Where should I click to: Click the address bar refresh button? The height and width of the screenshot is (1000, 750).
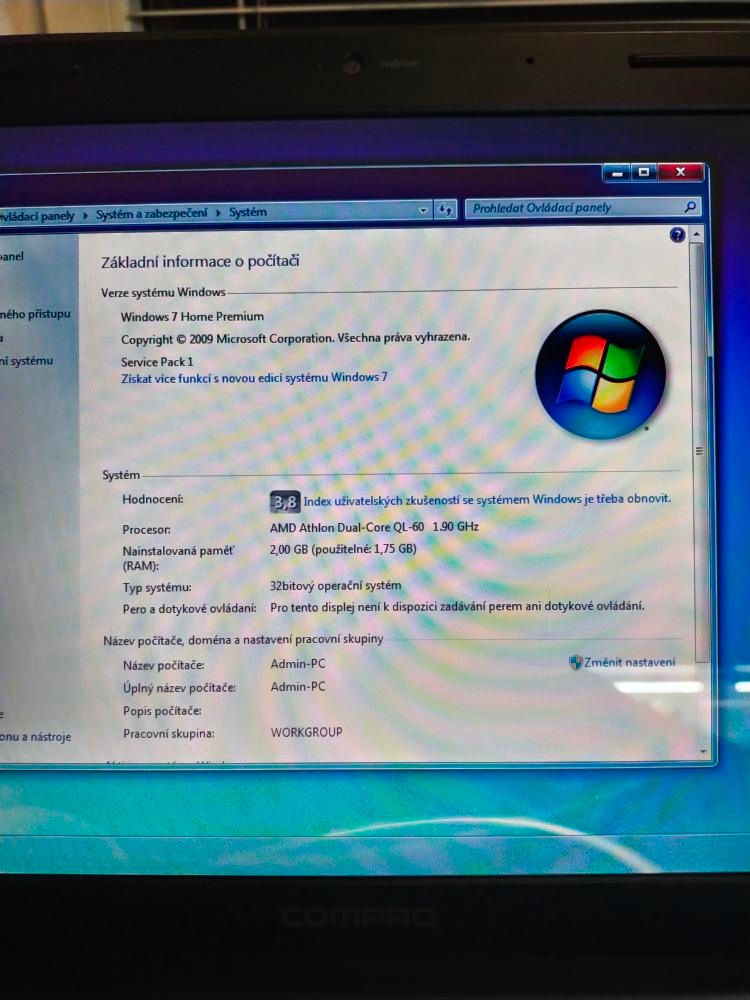[x=445, y=209]
